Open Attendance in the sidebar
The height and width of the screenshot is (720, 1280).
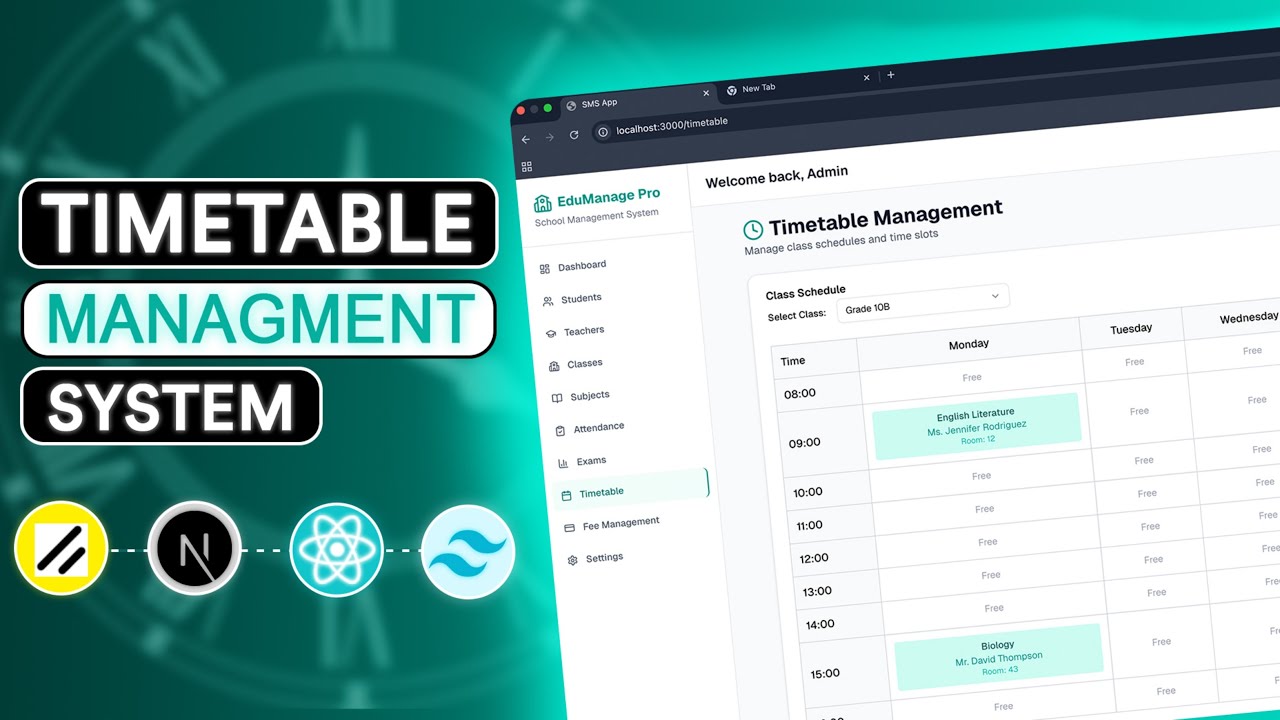pos(590,428)
